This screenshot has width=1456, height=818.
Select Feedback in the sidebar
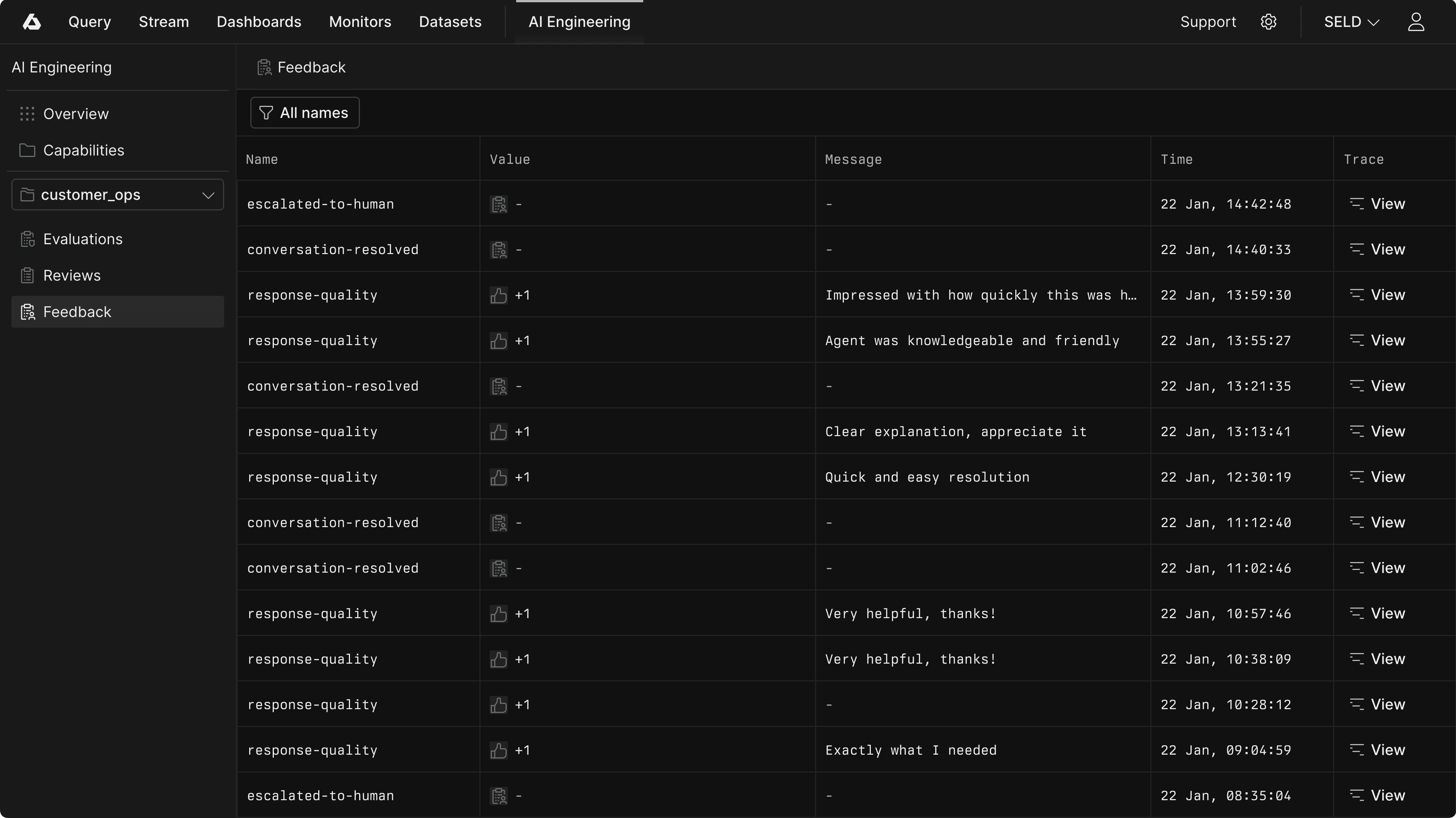(118, 312)
